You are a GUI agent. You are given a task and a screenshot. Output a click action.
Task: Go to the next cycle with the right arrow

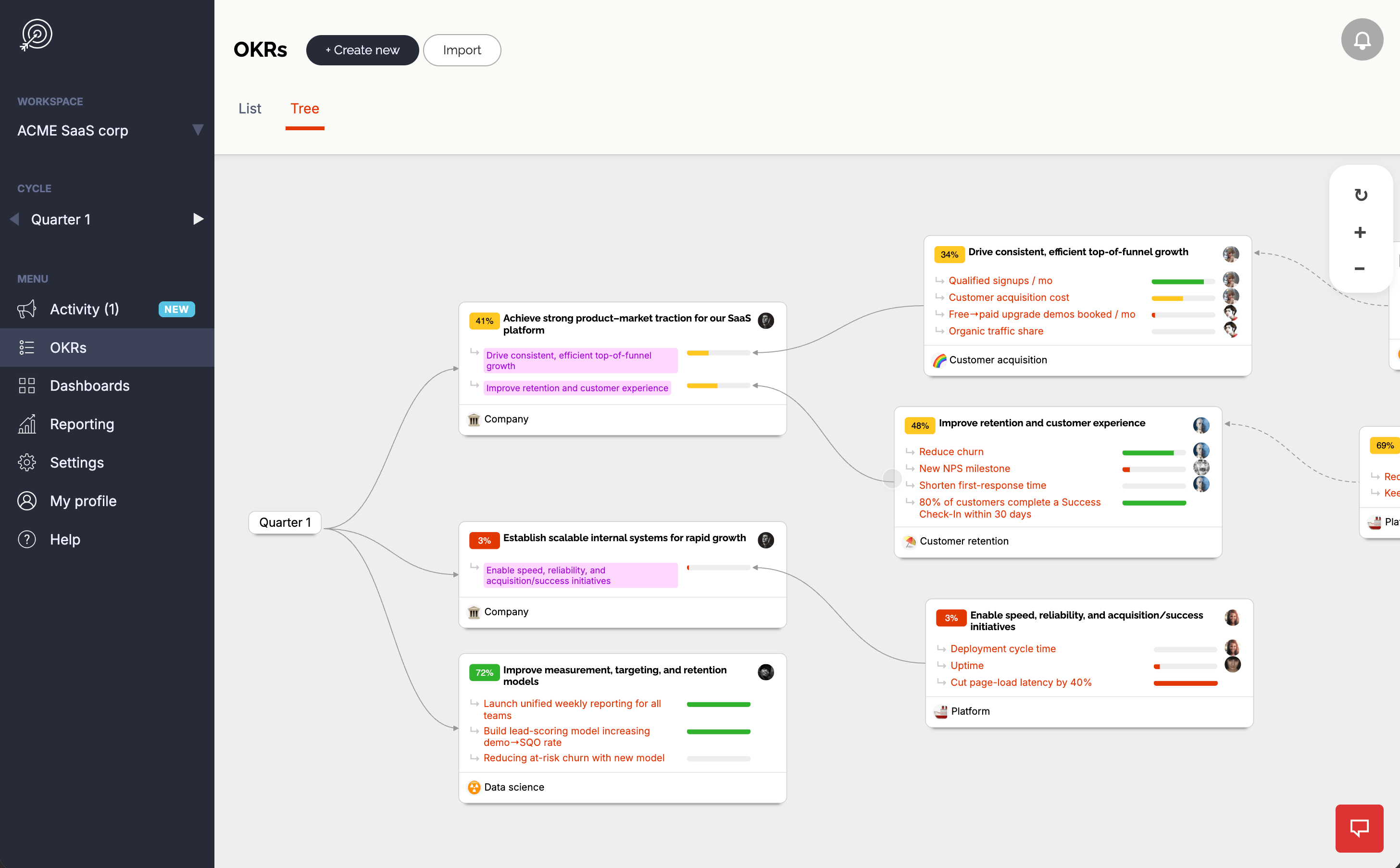coord(198,219)
